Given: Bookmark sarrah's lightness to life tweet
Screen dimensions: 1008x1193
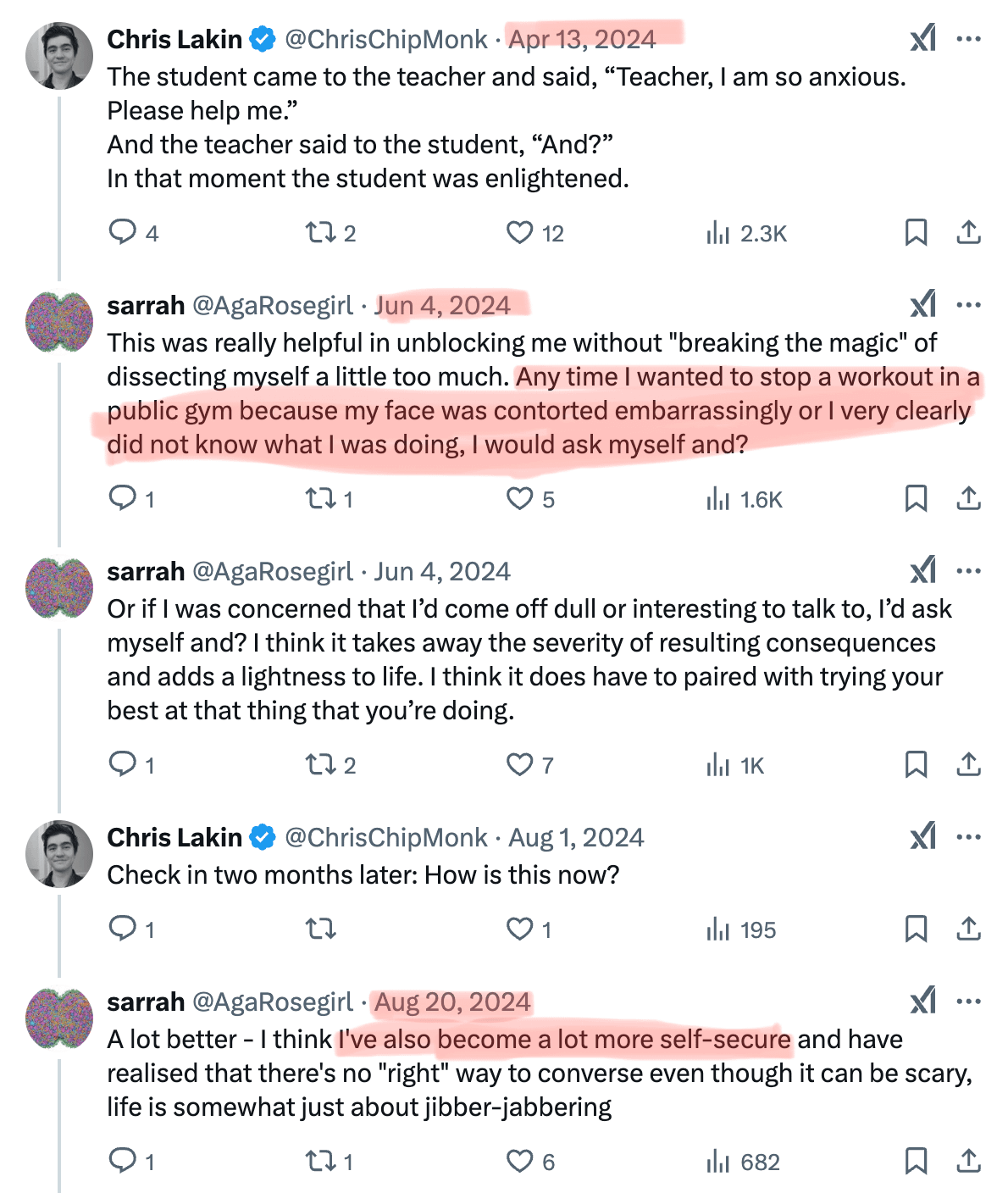Looking at the screenshot, I should tap(916, 765).
